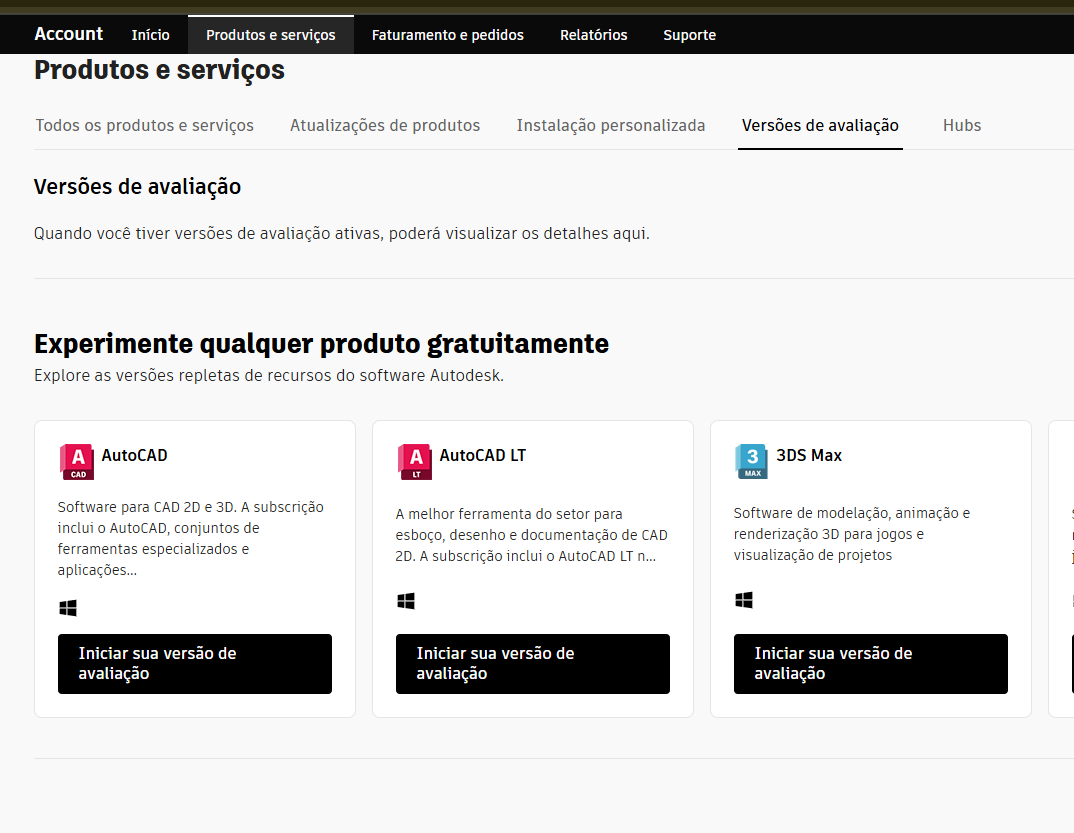Switch to Todos os produtos e serviços tab

pos(145,125)
